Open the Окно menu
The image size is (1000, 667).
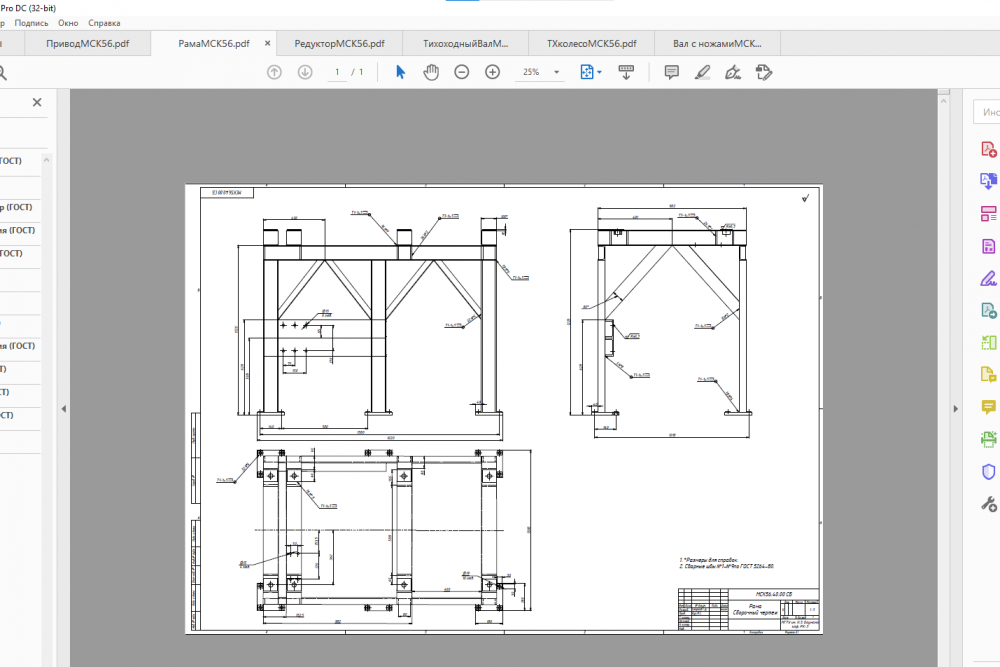(x=68, y=22)
